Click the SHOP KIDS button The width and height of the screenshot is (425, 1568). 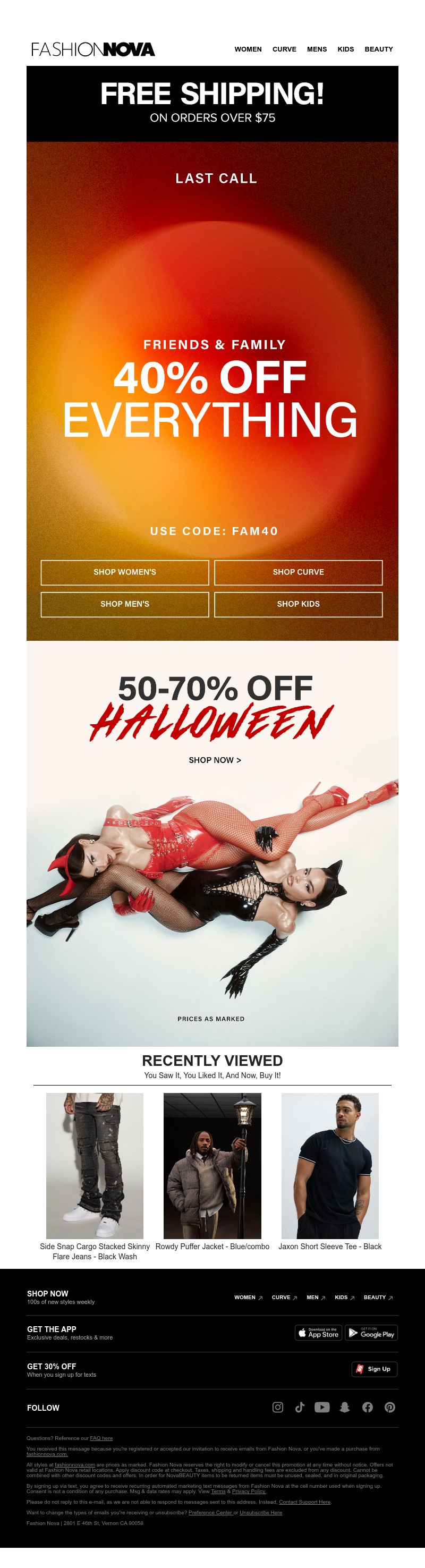tap(299, 604)
